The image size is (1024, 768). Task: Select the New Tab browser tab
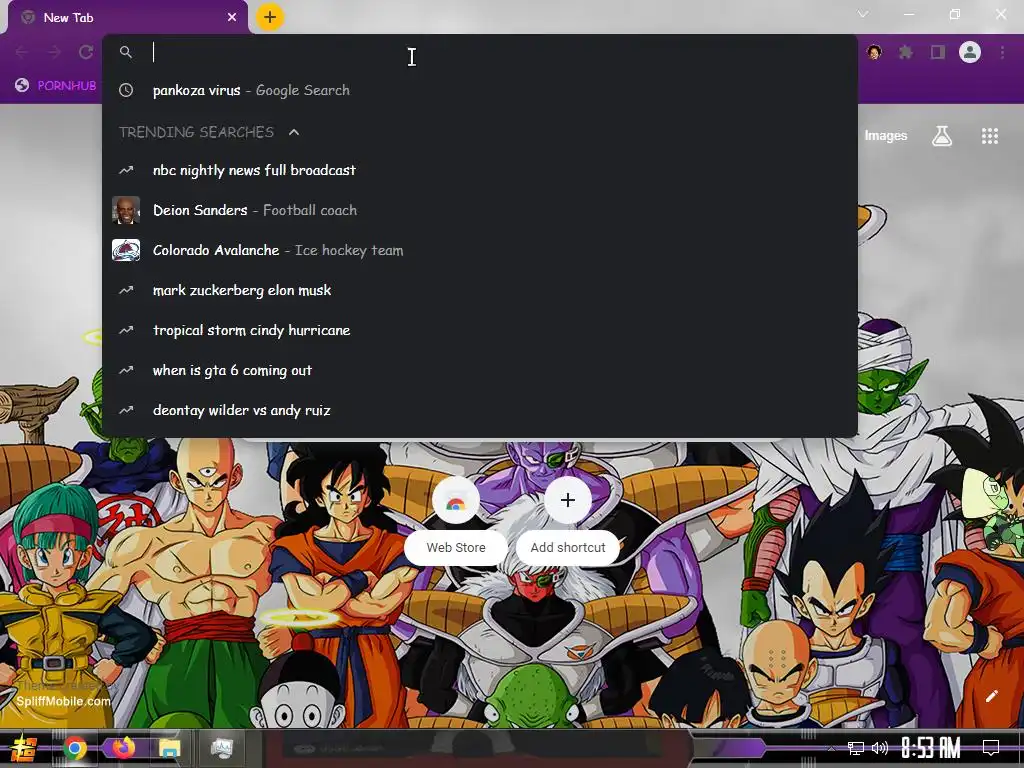[x=127, y=17]
